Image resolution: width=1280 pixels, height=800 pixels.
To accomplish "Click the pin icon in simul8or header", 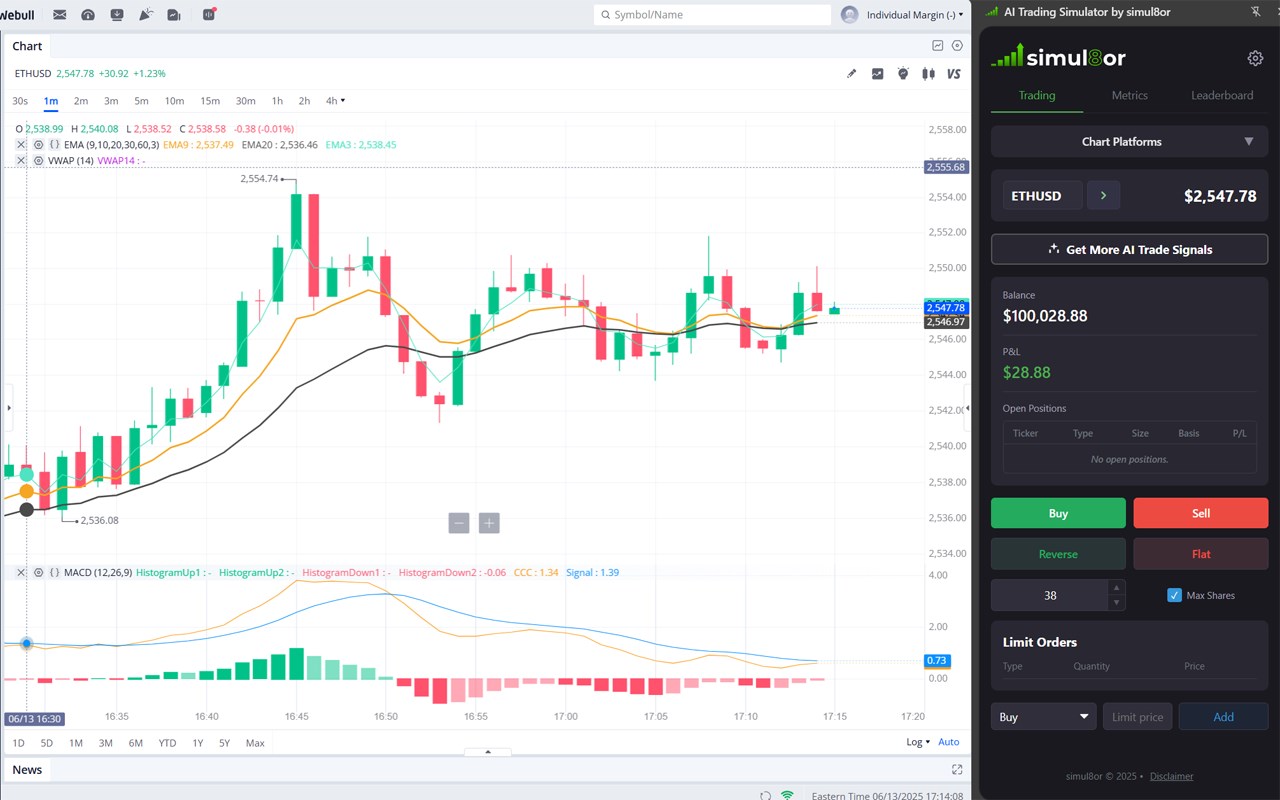I will pos(1256,12).
